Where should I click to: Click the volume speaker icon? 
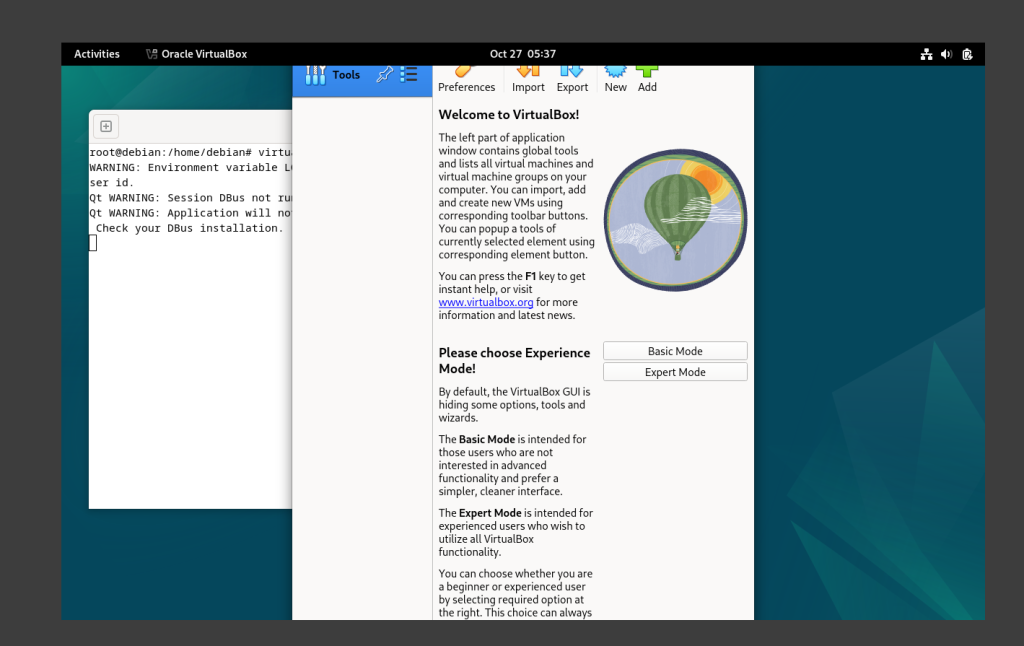(946, 54)
